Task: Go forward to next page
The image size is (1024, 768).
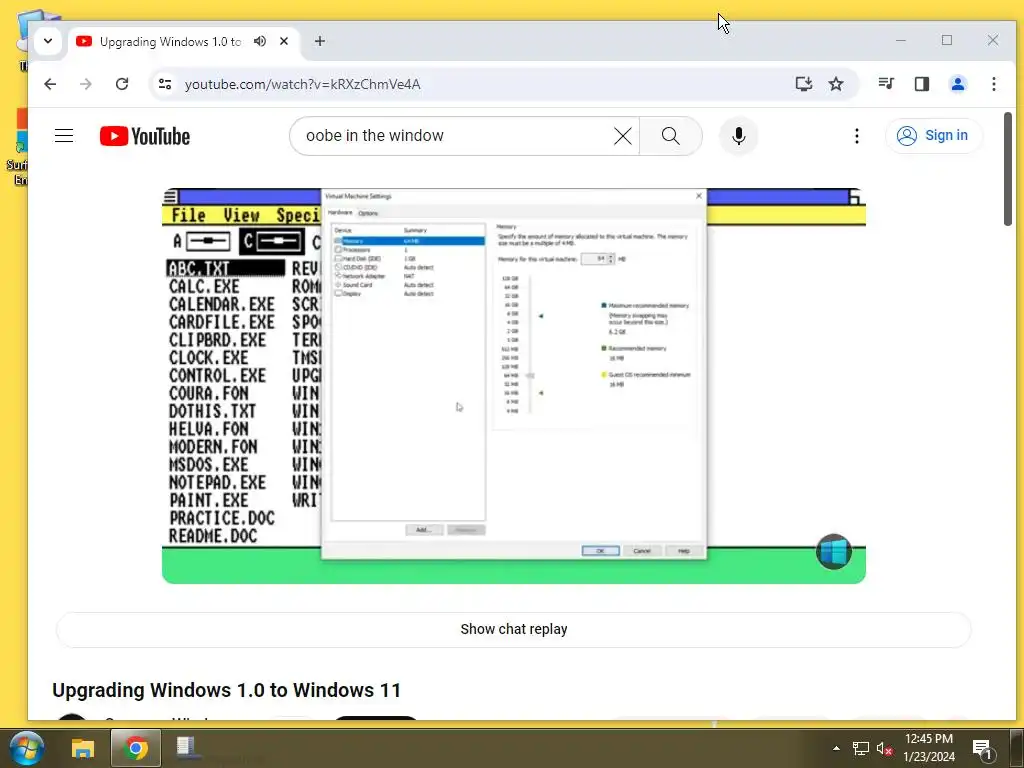Action: pos(86,84)
